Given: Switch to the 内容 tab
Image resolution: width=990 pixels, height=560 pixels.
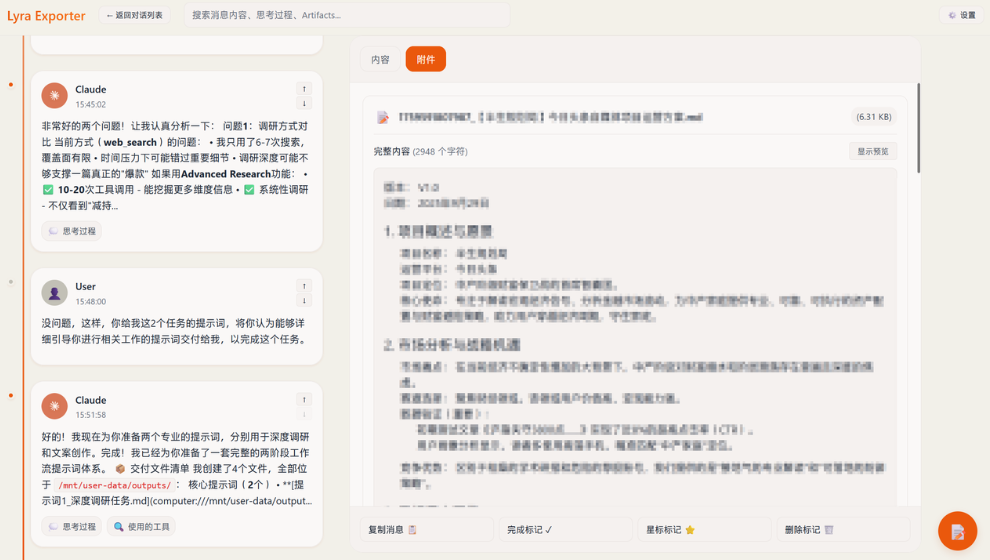Looking at the screenshot, I should coord(380,60).
